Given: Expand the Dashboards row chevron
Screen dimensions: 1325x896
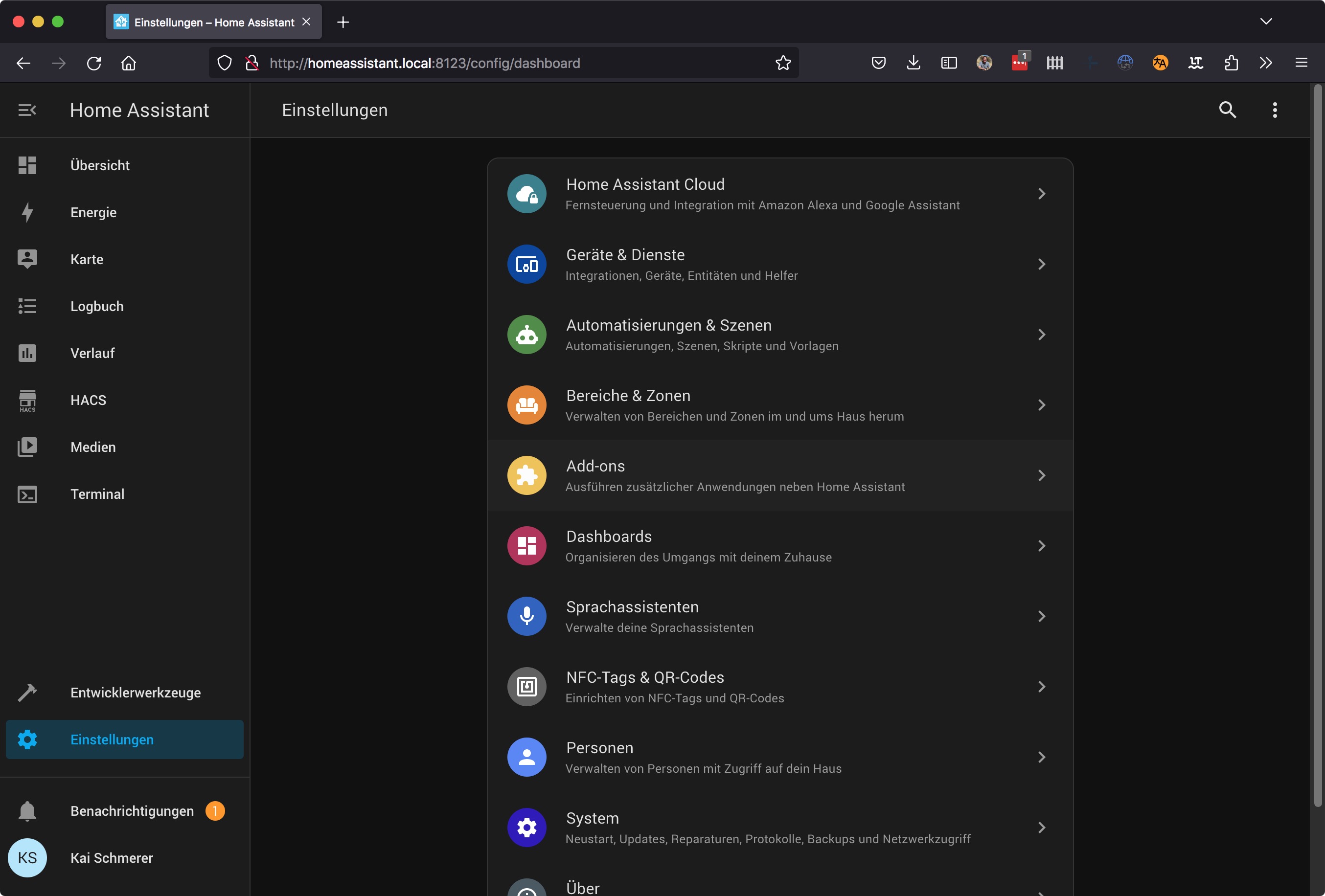Looking at the screenshot, I should click(x=1041, y=546).
